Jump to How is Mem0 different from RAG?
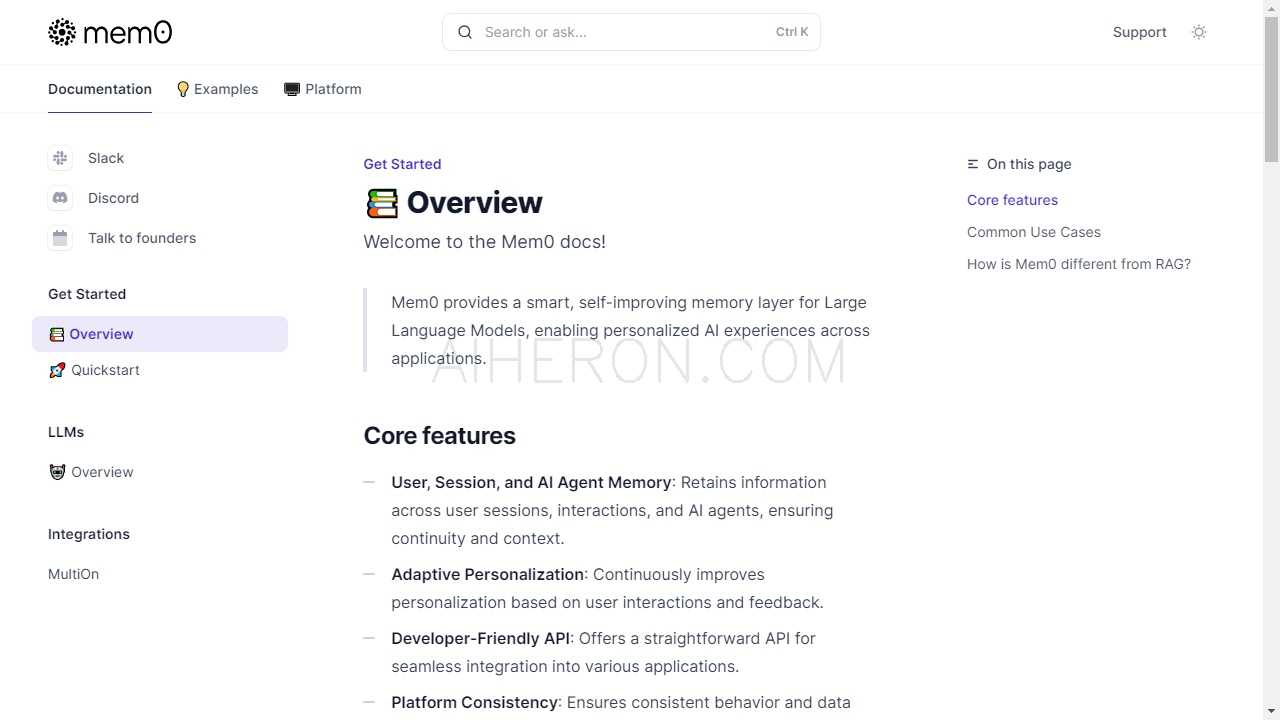This screenshot has height=720, width=1280. tap(1079, 264)
